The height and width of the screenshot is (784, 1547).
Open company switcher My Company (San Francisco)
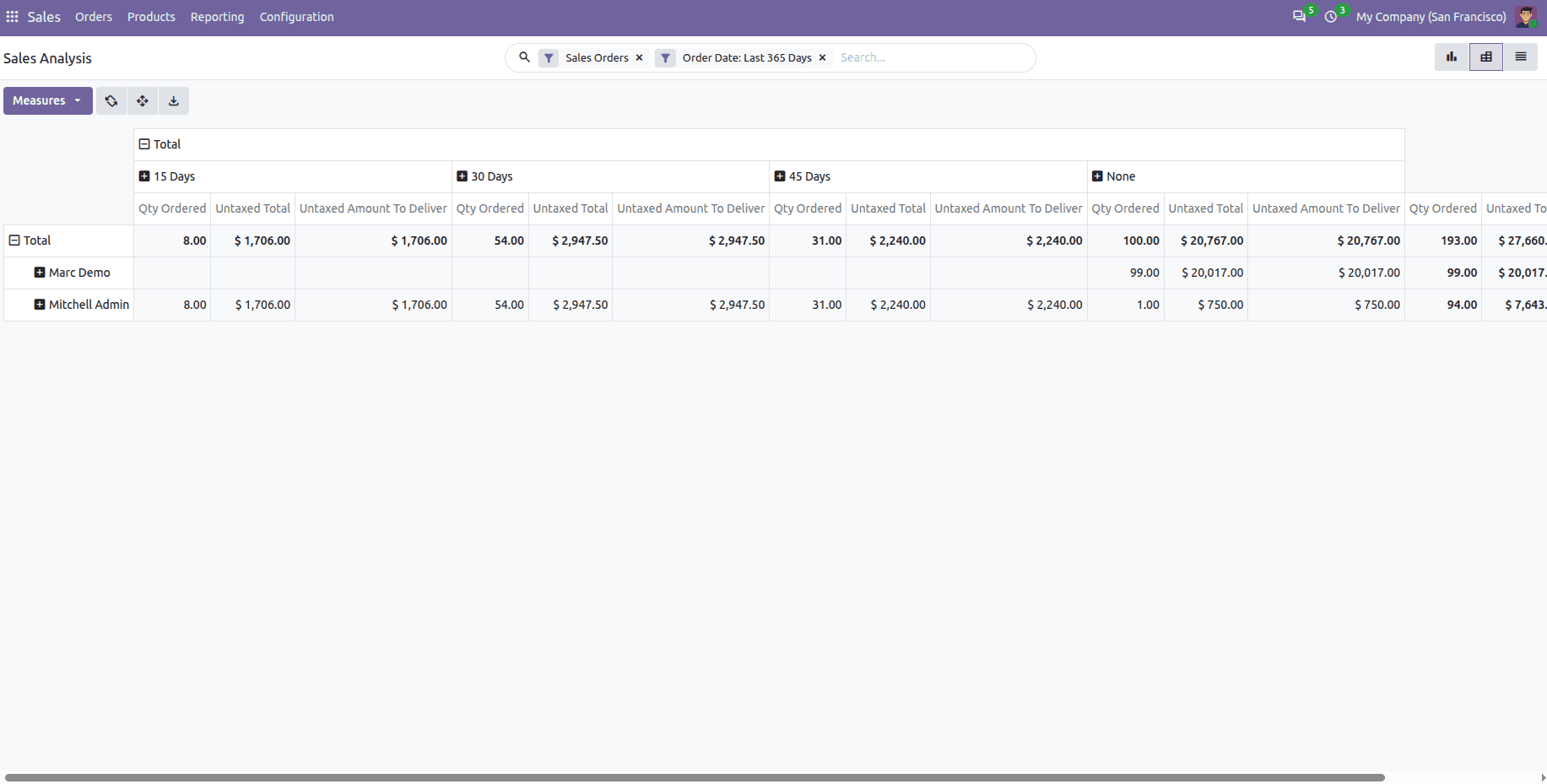point(1431,17)
